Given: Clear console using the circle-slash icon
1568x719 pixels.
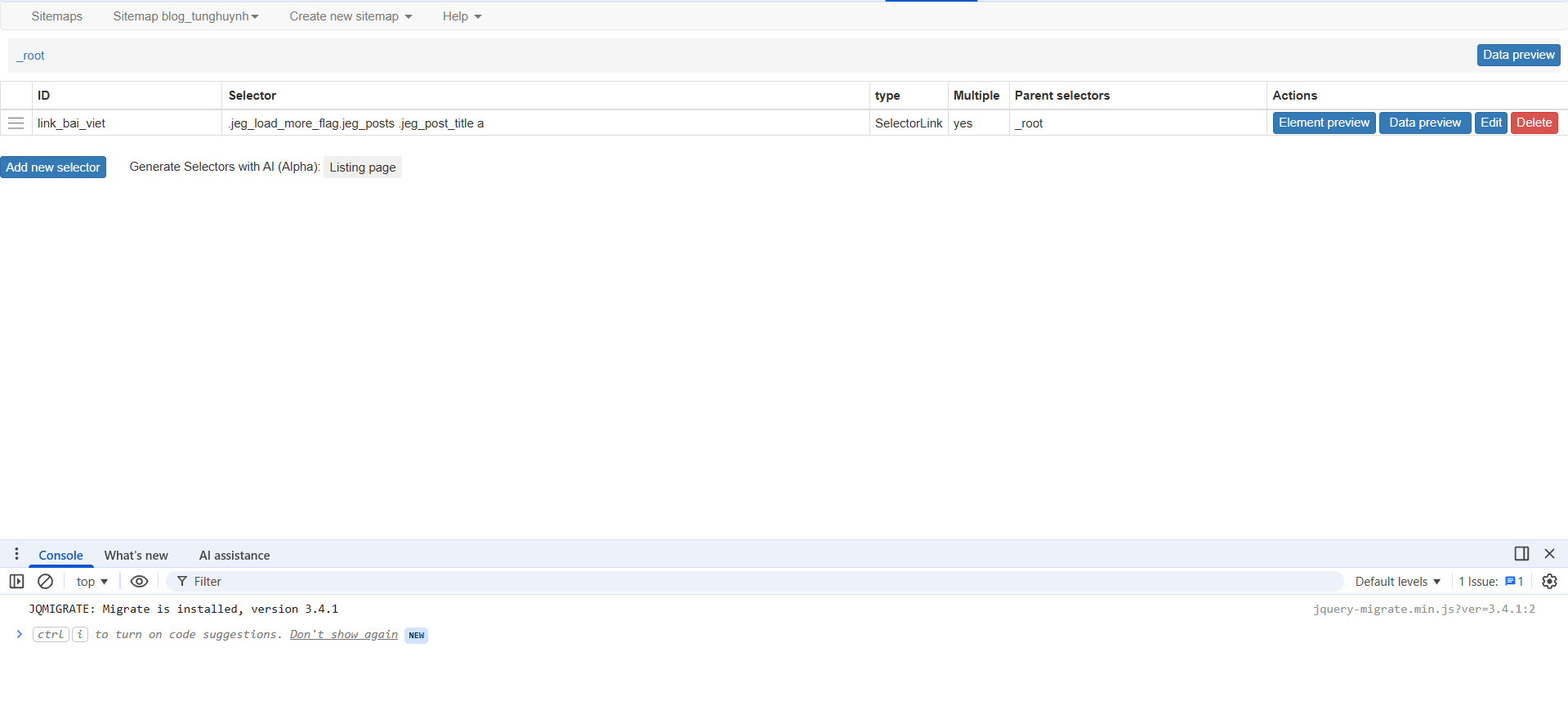Looking at the screenshot, I should click(x=46, y=582).
